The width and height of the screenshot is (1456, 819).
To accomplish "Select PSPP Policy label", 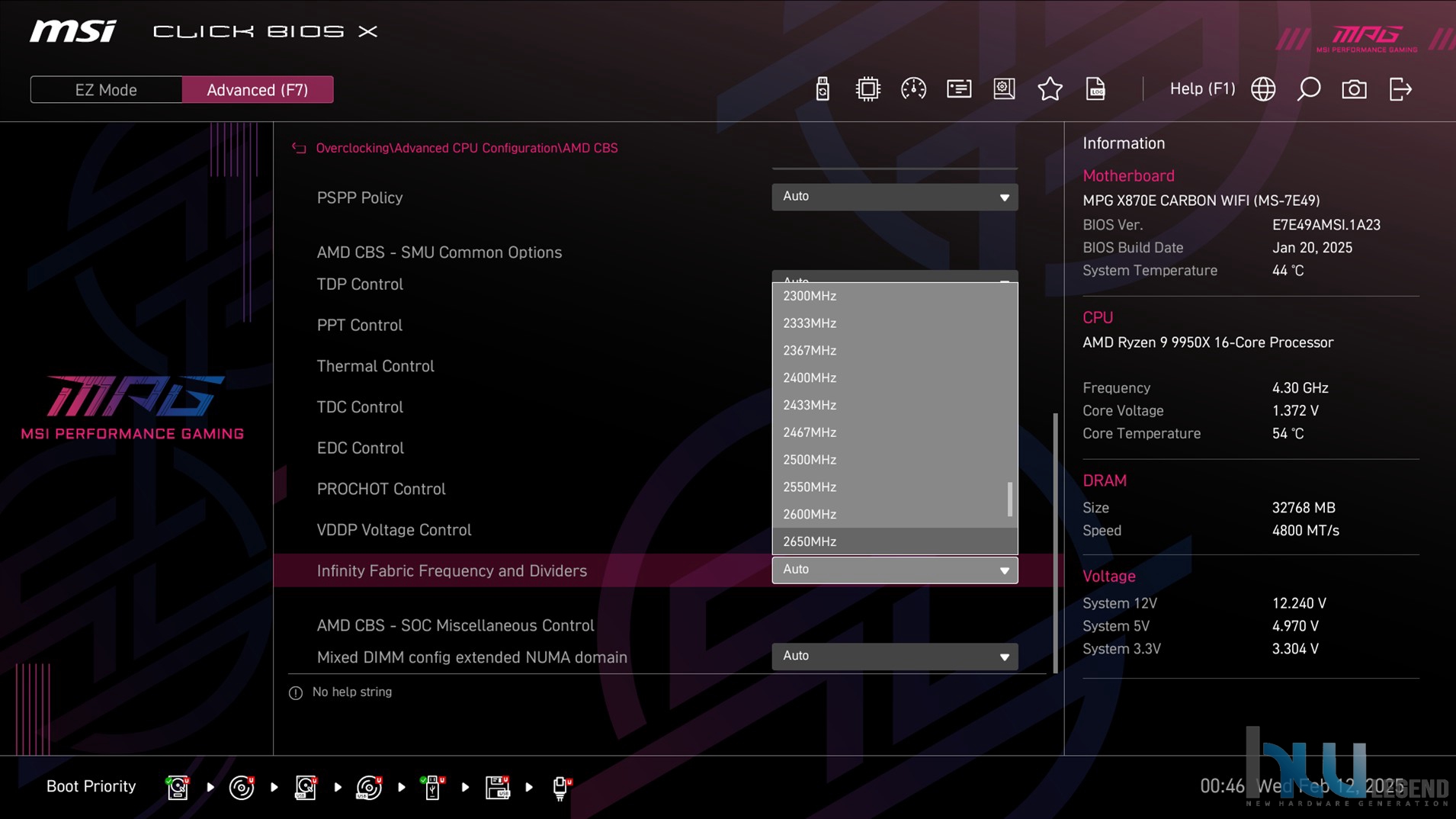I will (x=360, y=198).
